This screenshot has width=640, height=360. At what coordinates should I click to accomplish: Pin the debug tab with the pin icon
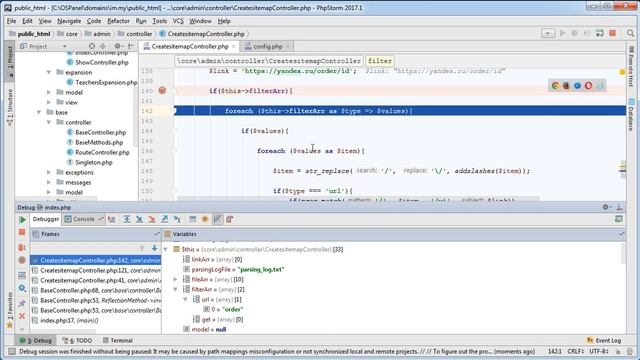[x=22, y=303]
